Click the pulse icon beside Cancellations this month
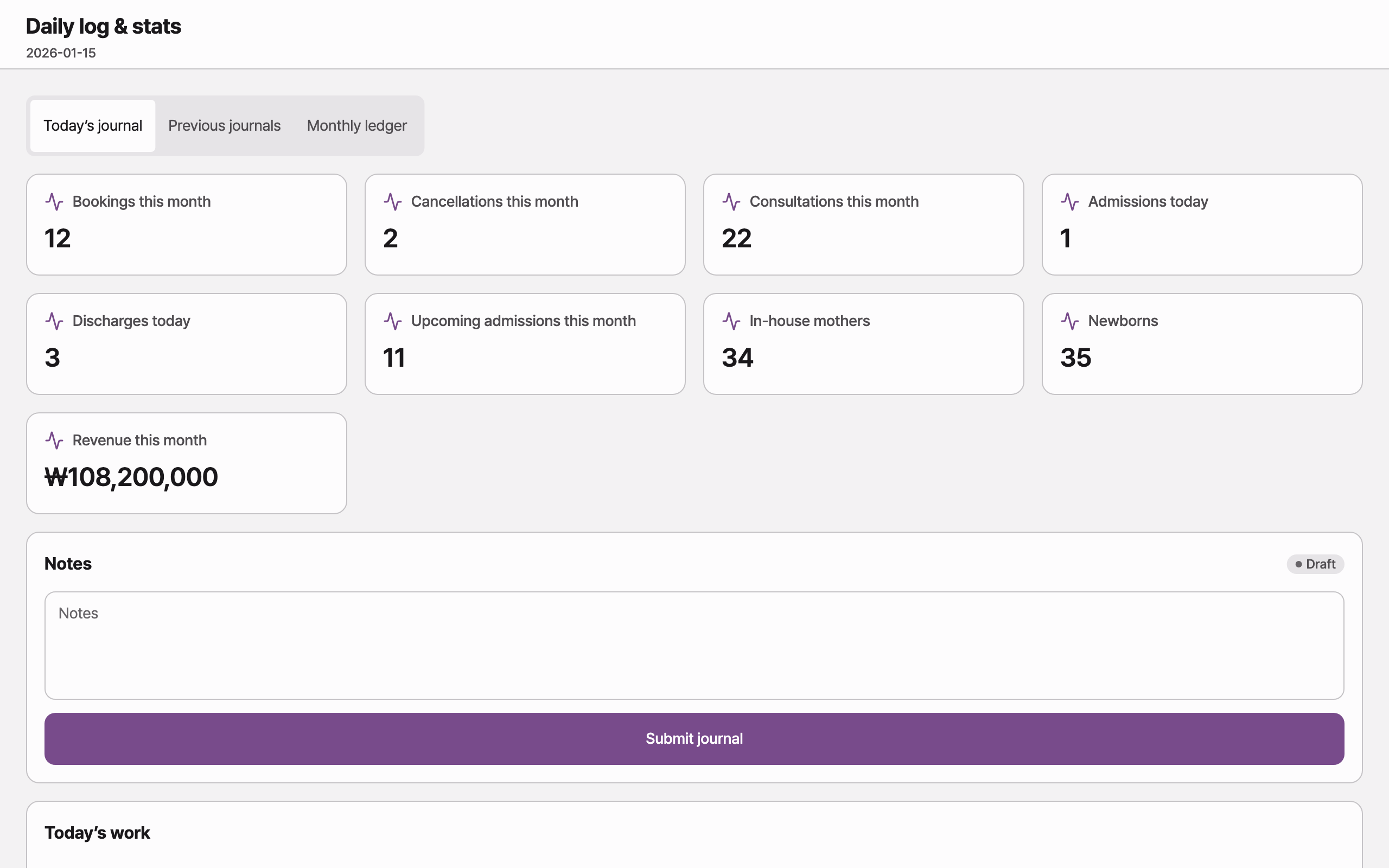 (393, 201)
